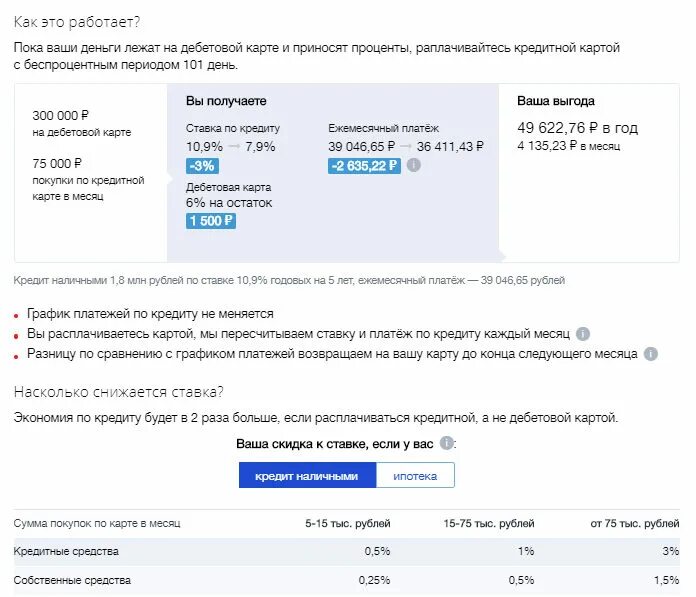Open info icon beside 'Ваша скидка к ставке'
The height and width of the screenshot is (597, 696).
pyautogui.click(x=447, y=443)
